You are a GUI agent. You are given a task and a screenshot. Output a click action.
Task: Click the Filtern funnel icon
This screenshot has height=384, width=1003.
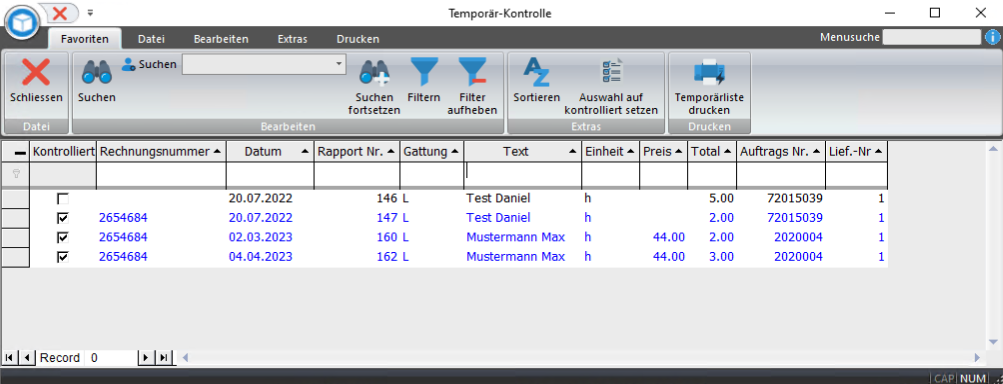pos(423,72)
